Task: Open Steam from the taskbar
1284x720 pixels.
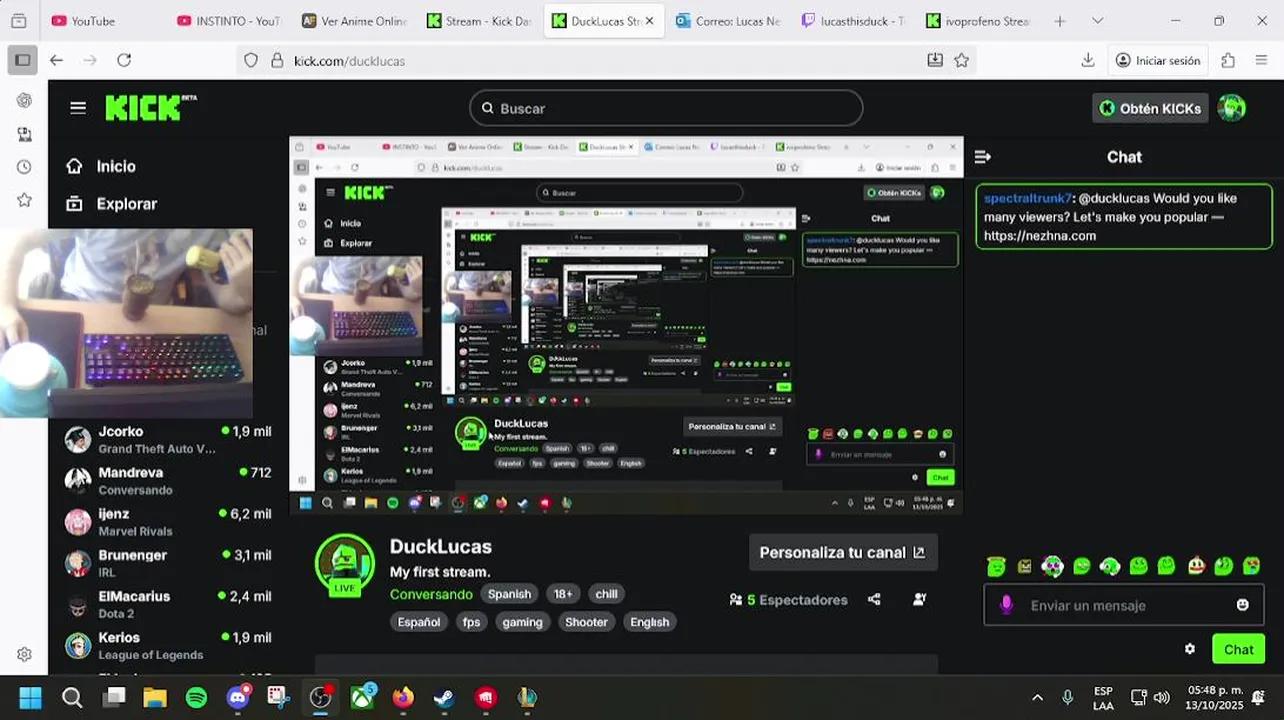Action: pyautogui.click(x=444, y=697)
